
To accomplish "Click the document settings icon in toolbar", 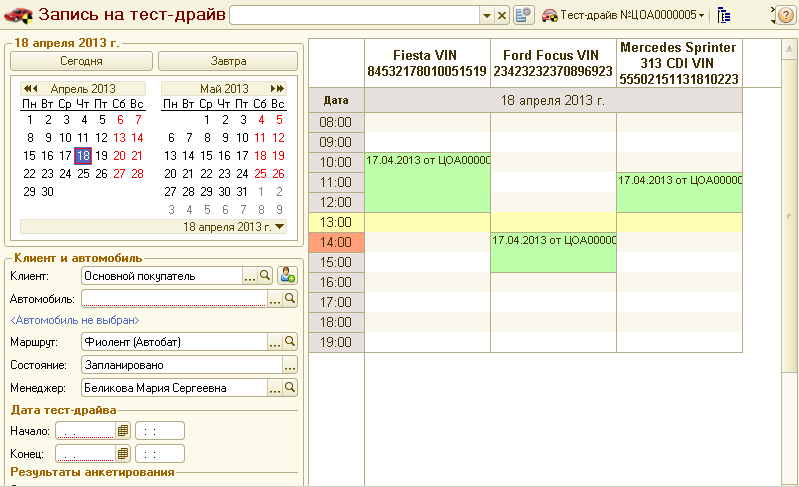I will [x=523, y=15].
